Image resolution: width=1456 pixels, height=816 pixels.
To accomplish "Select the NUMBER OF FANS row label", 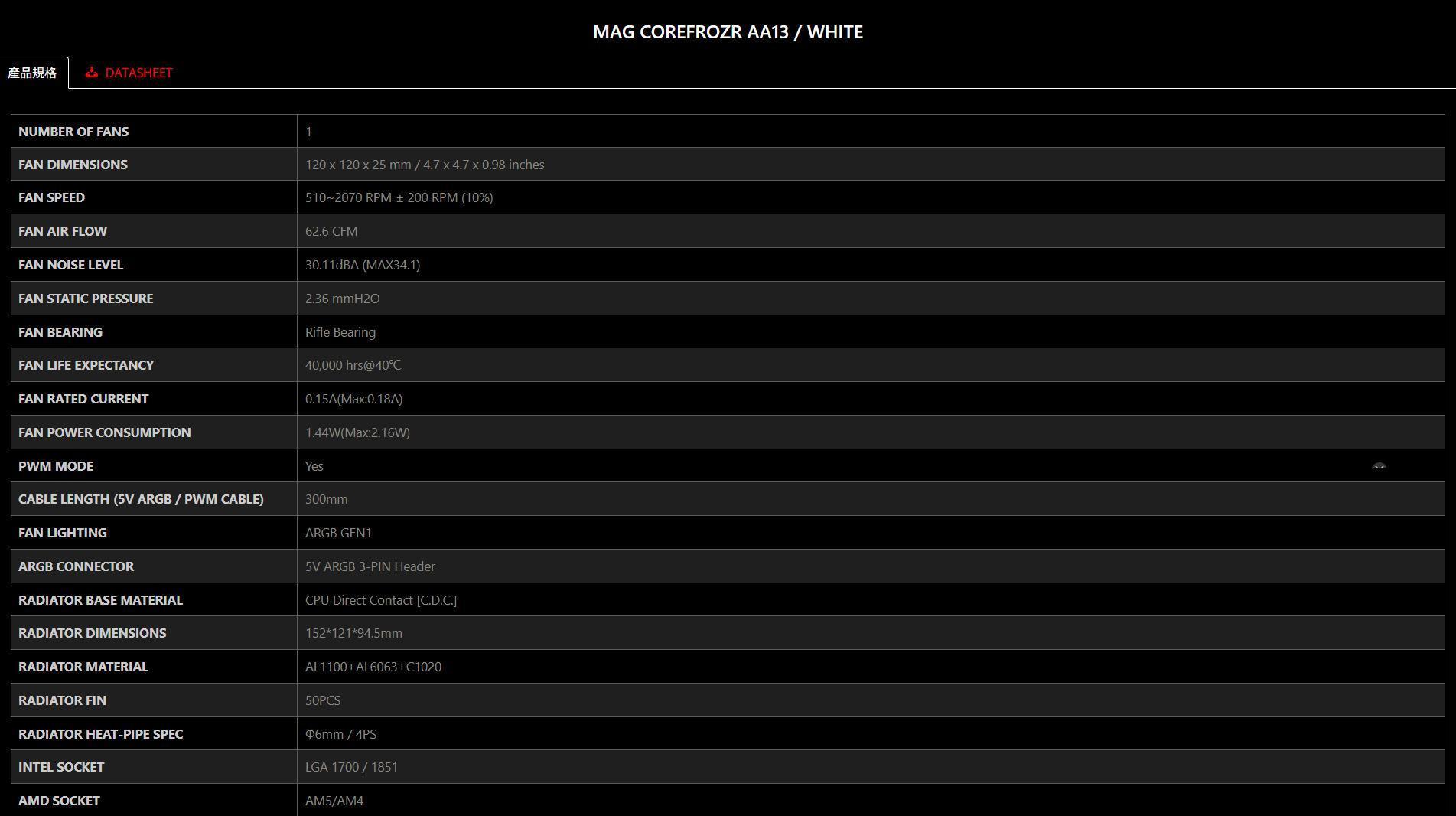I will 73,132.
